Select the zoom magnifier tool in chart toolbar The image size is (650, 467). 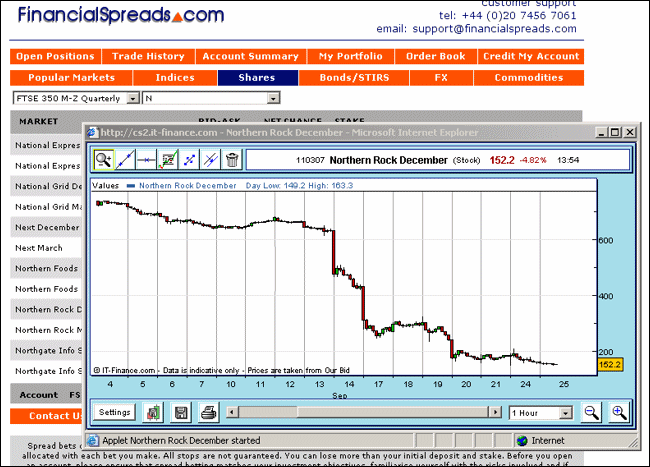(x=104, y=160)
